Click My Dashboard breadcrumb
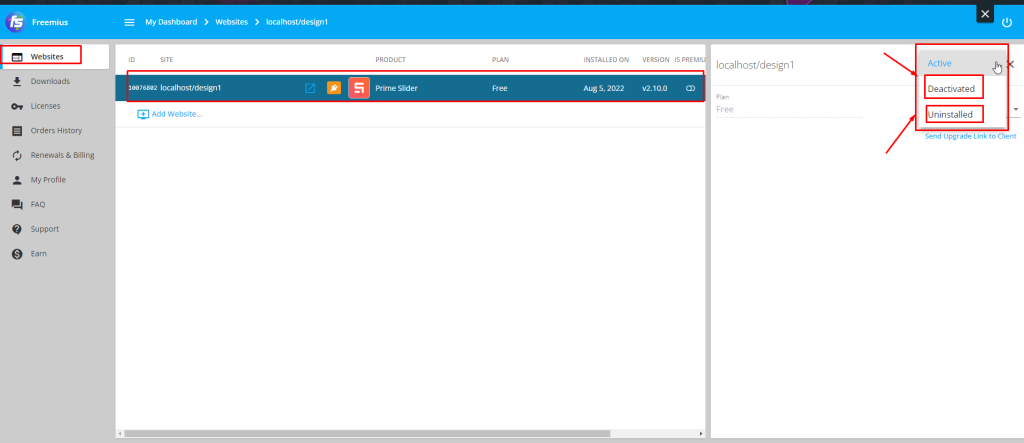 171,22
